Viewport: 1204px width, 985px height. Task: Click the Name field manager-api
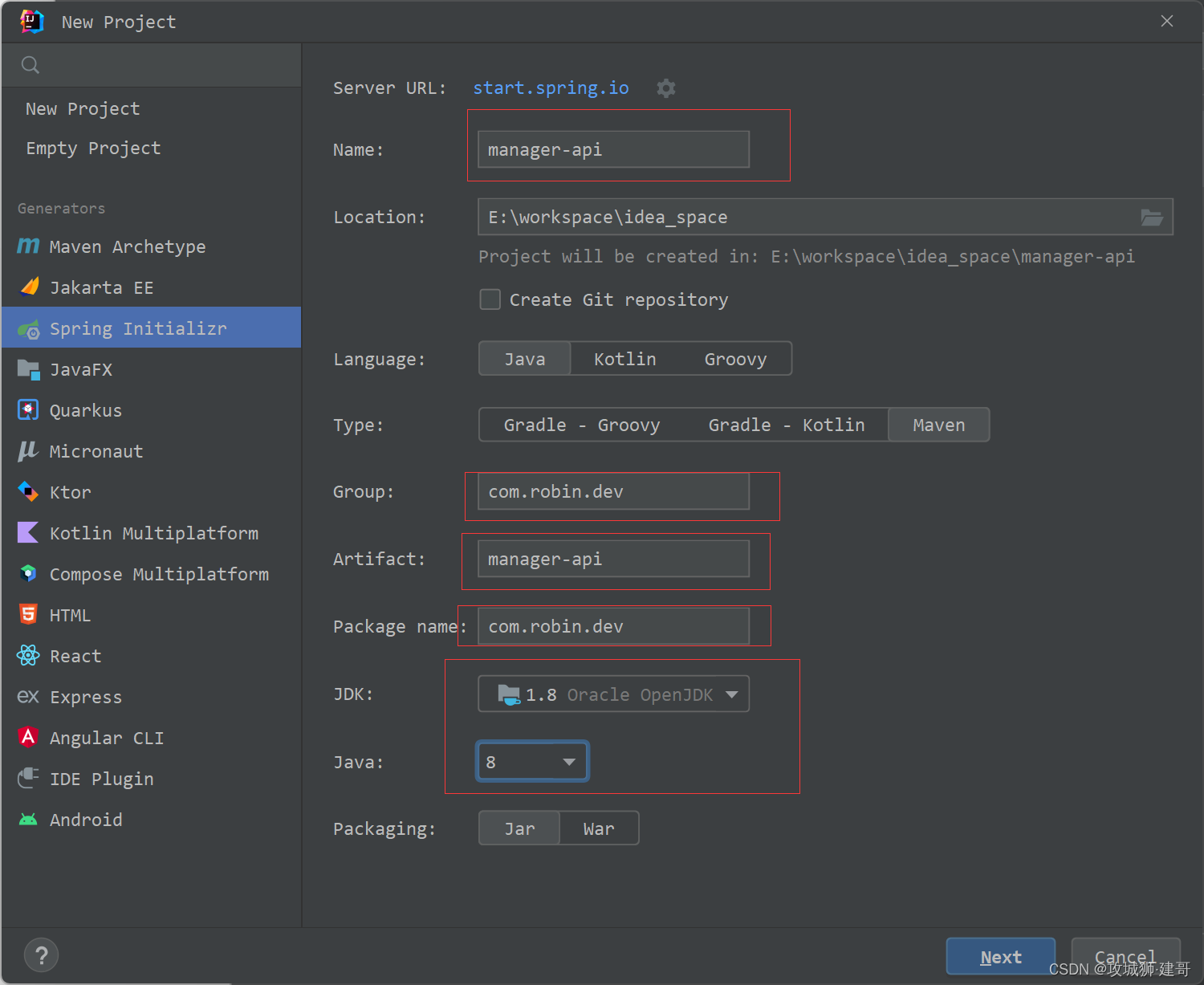tap(614, 150)
